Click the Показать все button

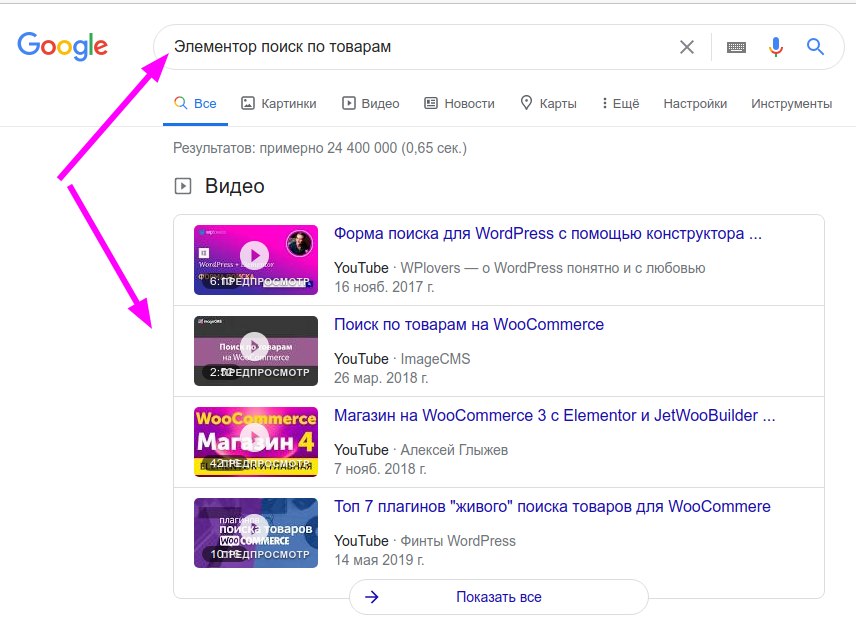(x=498, y=597)
